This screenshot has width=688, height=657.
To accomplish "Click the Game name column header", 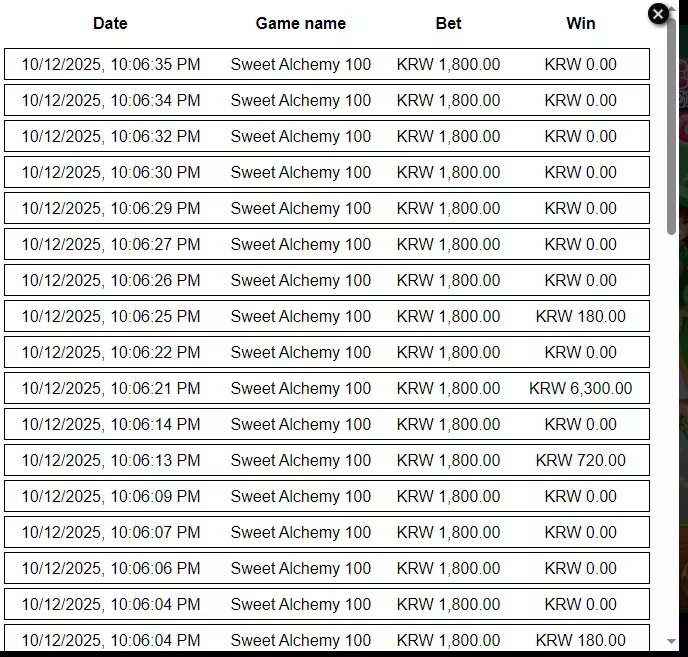I will 301,23.
